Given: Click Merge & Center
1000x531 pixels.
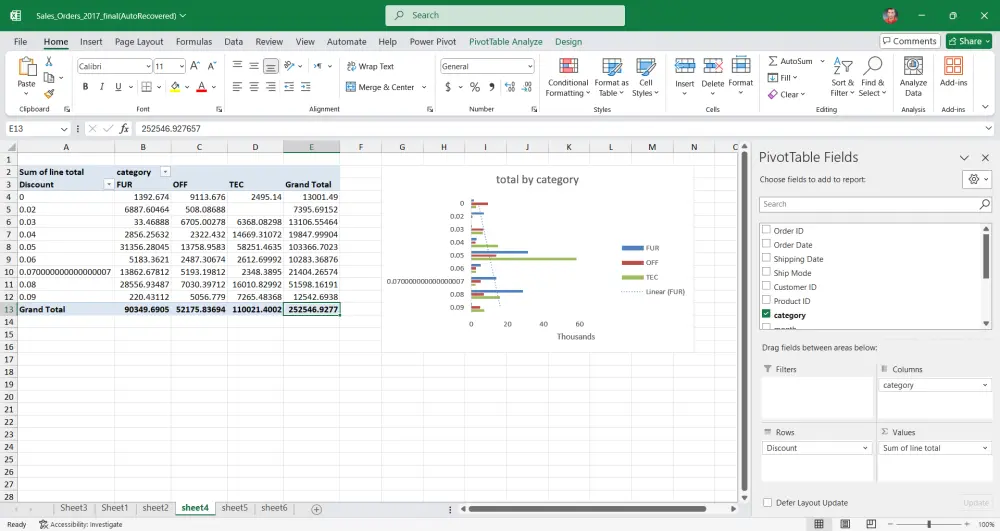Looking at the screenshot, I should coord(381,87).
